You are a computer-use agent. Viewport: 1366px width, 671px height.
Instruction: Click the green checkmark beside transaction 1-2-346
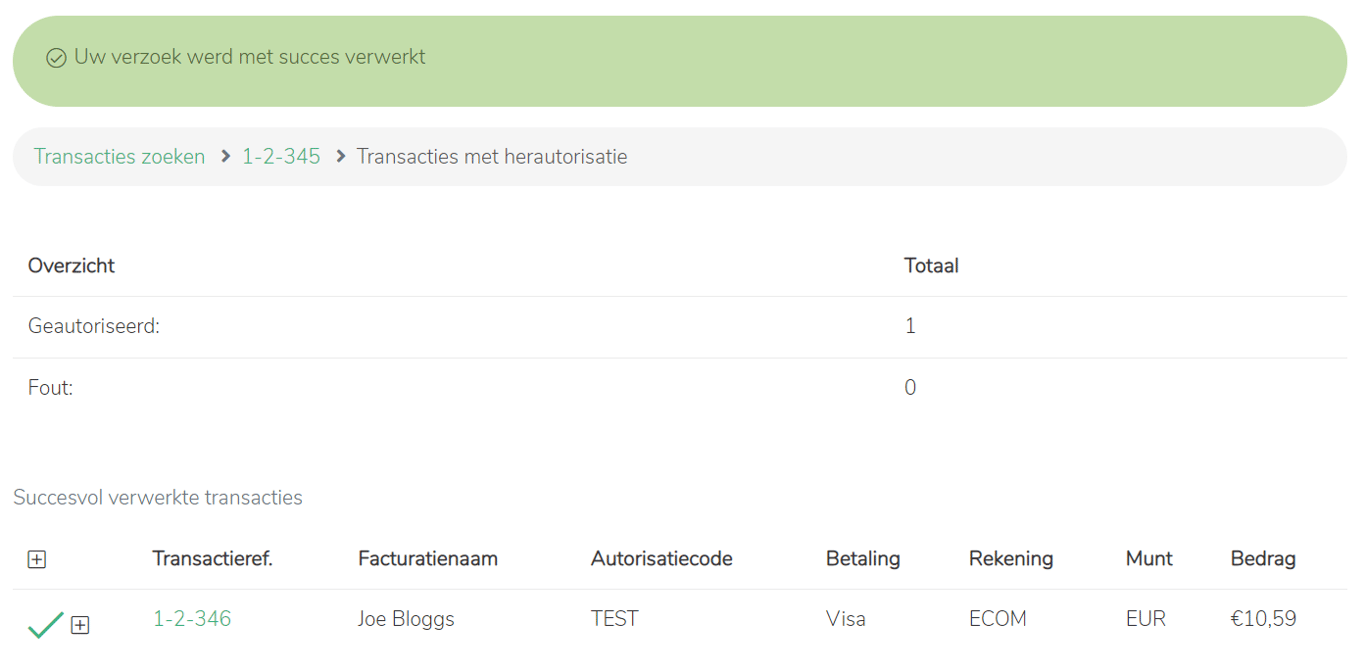45,625
